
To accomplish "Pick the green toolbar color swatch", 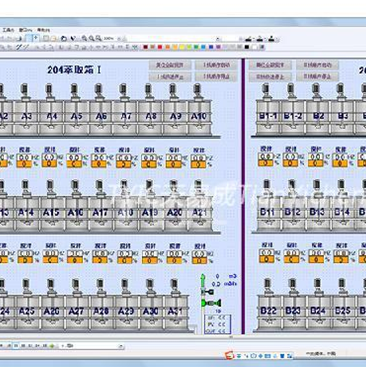I will (196, 47).
